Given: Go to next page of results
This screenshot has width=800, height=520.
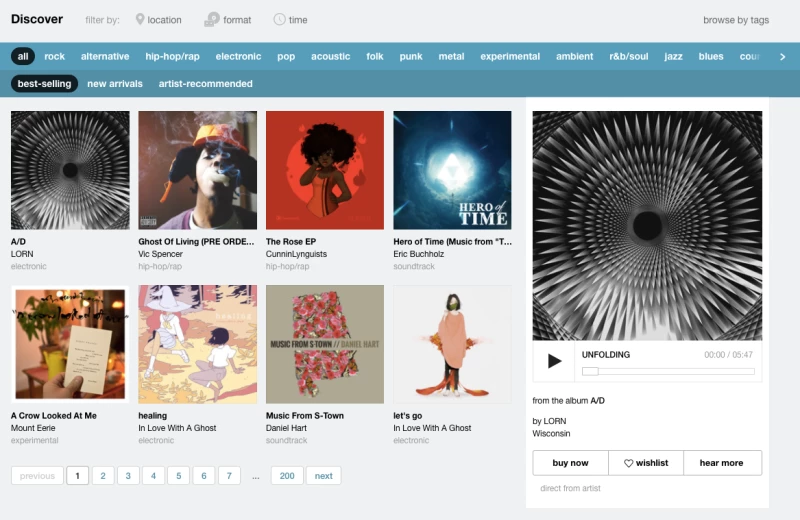Looking at the screenshot, I should tap(323, 476).
